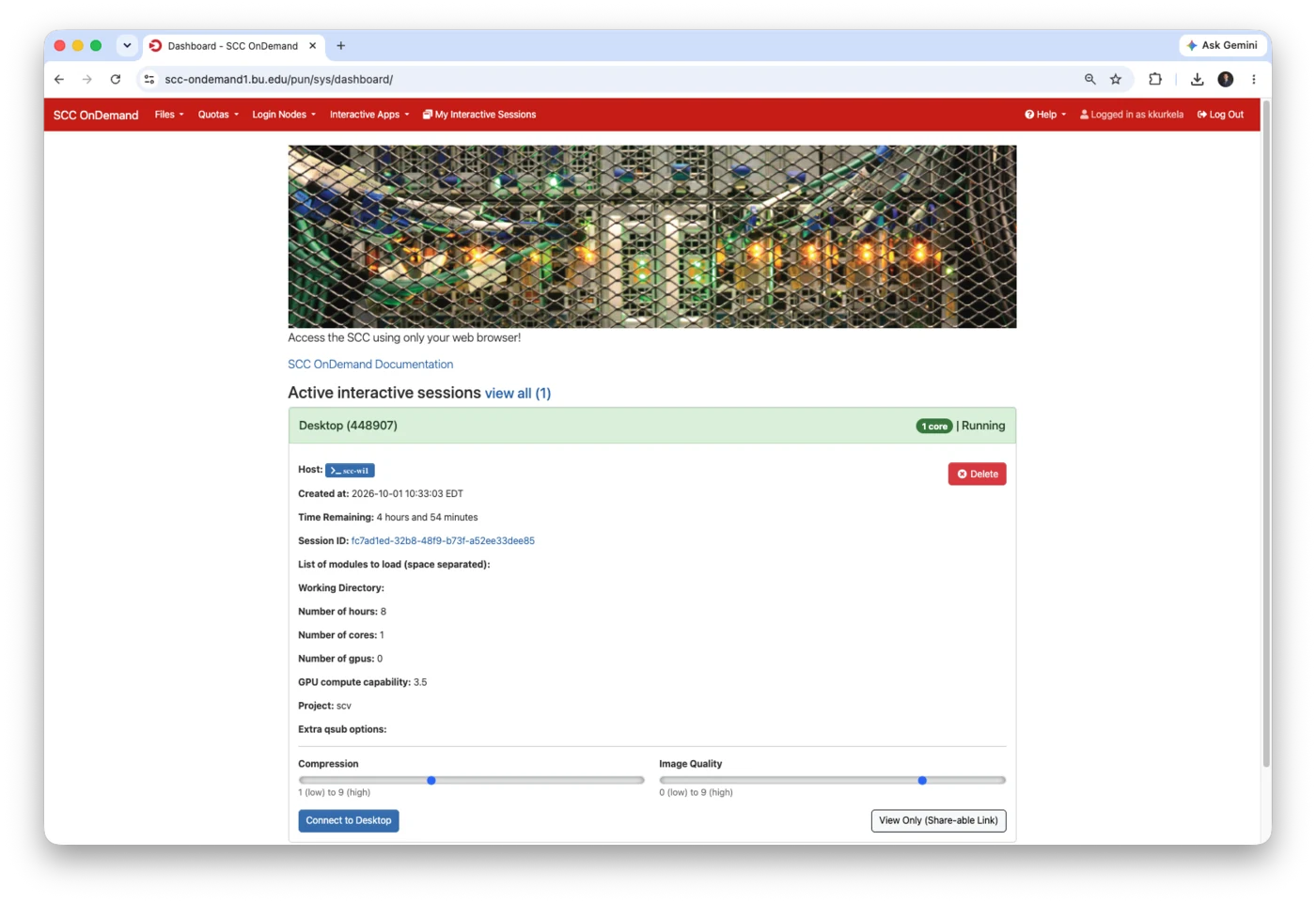The image size is (1316, 903).
Task: Click the 1 core badge
Action: [x=934, y=427]
